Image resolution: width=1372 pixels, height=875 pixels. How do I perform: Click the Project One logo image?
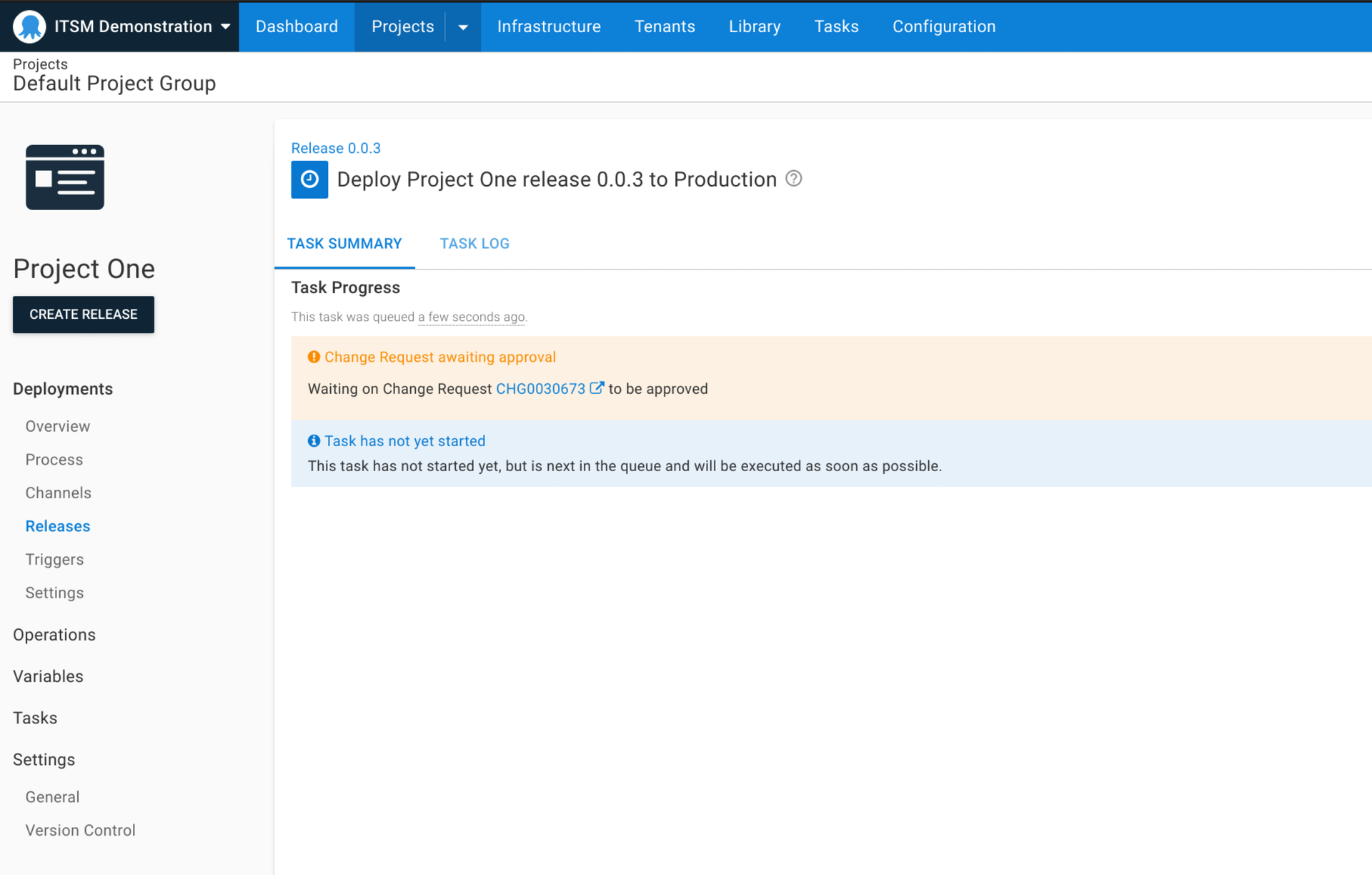click(64, 177)
